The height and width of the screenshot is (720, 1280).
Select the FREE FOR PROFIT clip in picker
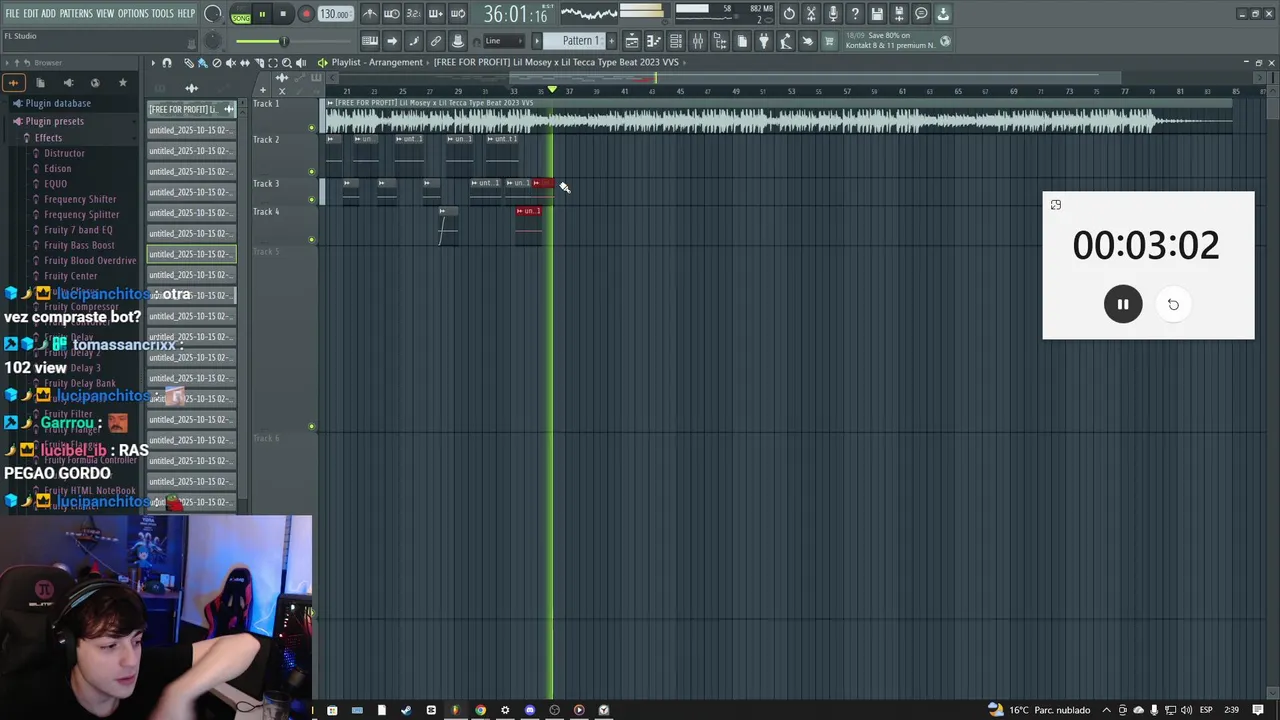click(x=191, y=109)
